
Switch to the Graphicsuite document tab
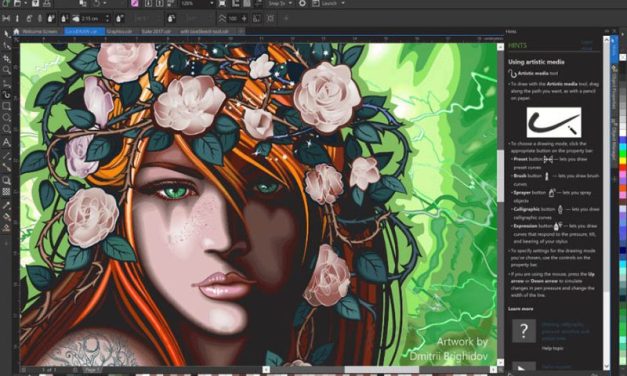tap(119, 31)
